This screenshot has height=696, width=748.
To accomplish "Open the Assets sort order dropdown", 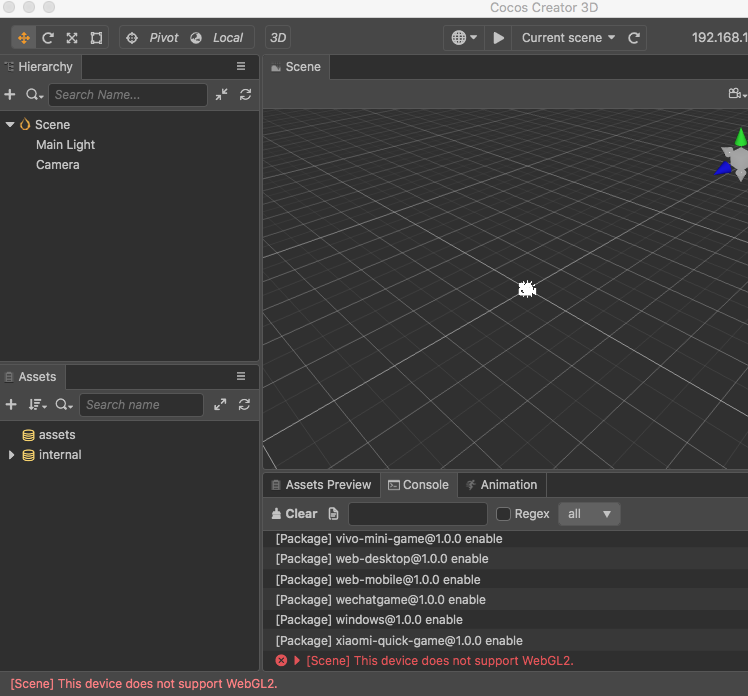I will [37, 405].
